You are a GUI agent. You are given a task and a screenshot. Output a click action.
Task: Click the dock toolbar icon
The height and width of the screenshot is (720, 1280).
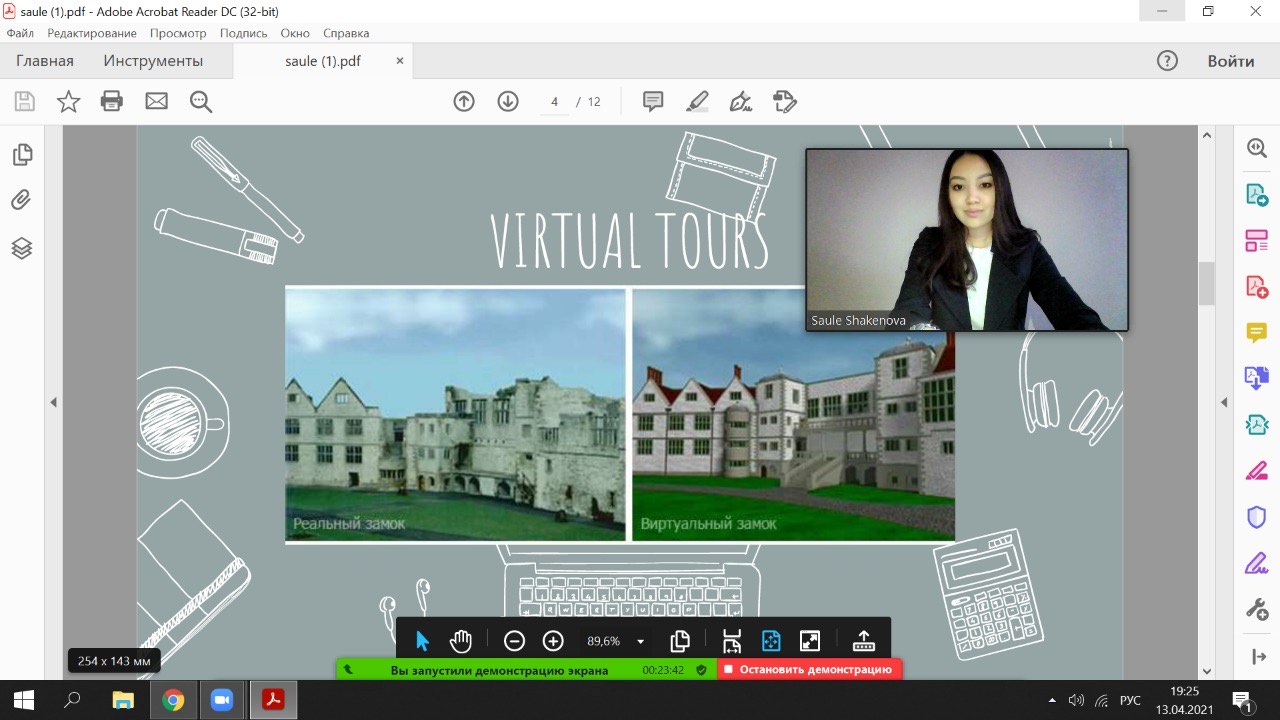click(864, 641)
